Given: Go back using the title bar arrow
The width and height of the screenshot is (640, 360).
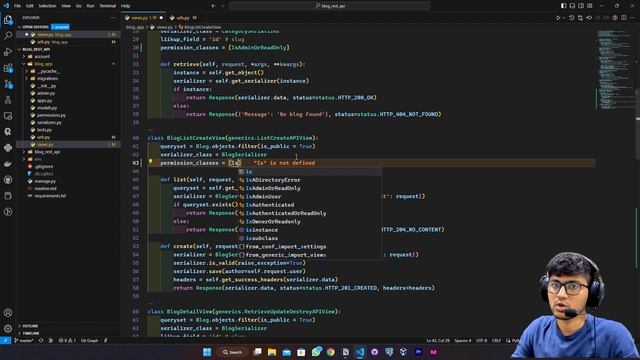Looking at the screenshot, I should pyautogui.click(x=213, y=6).
